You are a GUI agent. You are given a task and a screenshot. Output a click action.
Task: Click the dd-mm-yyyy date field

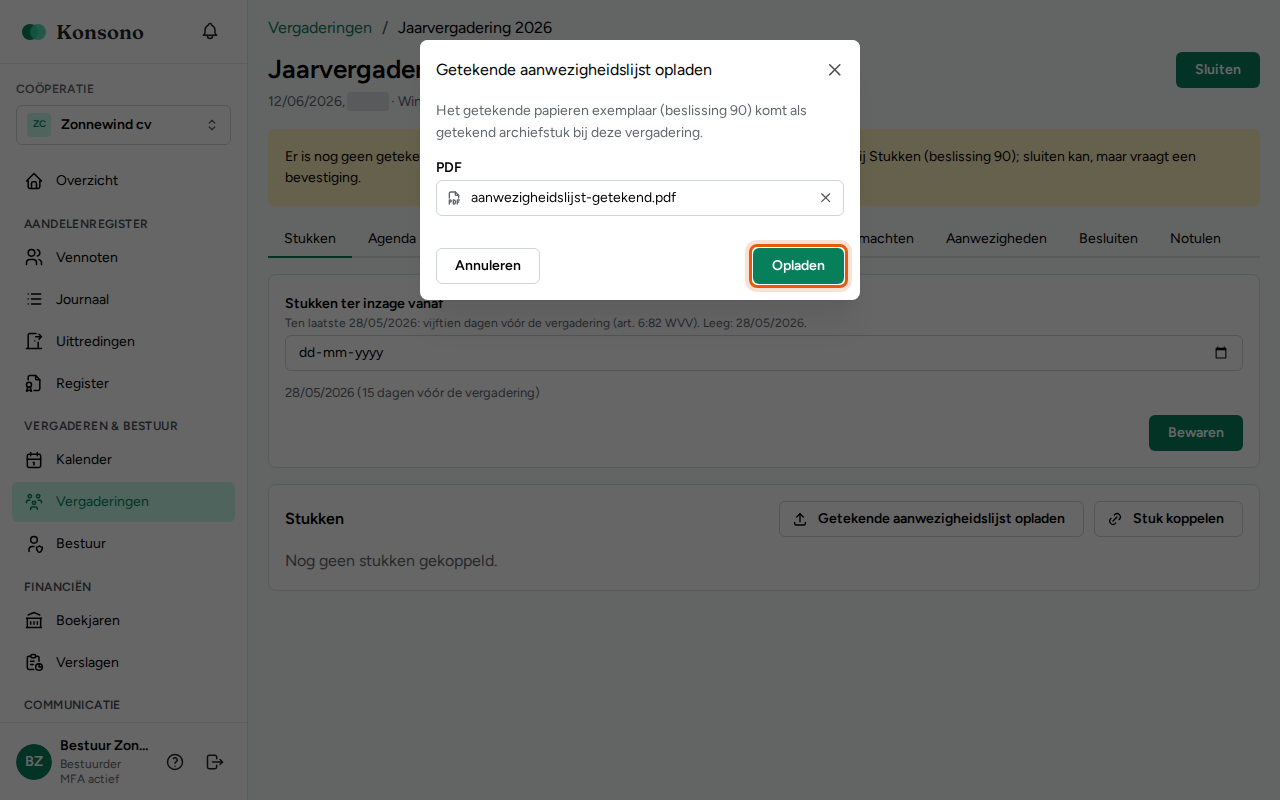[x=764, y=353]
